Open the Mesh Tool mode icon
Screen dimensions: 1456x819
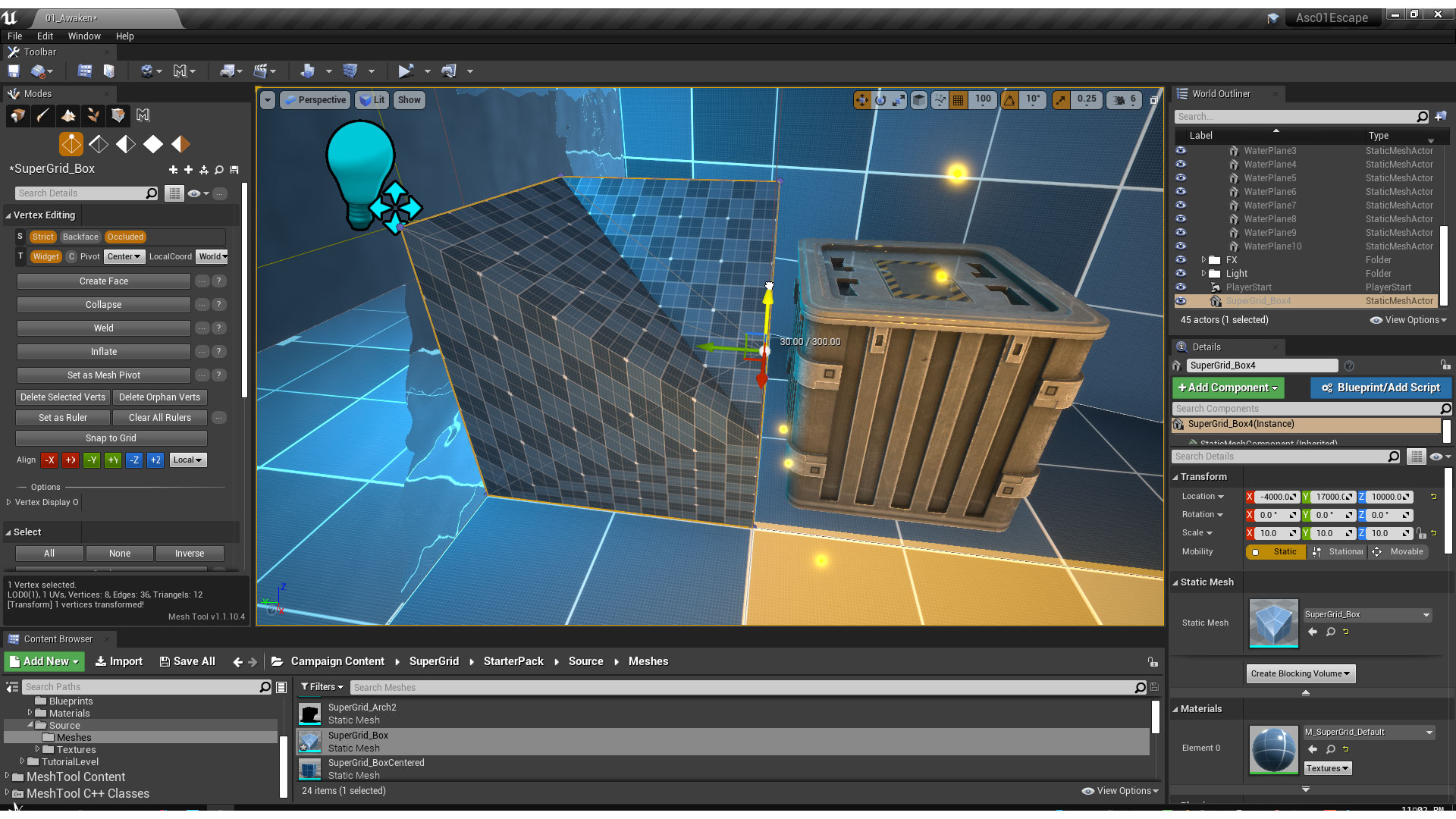tap(143, 115)
